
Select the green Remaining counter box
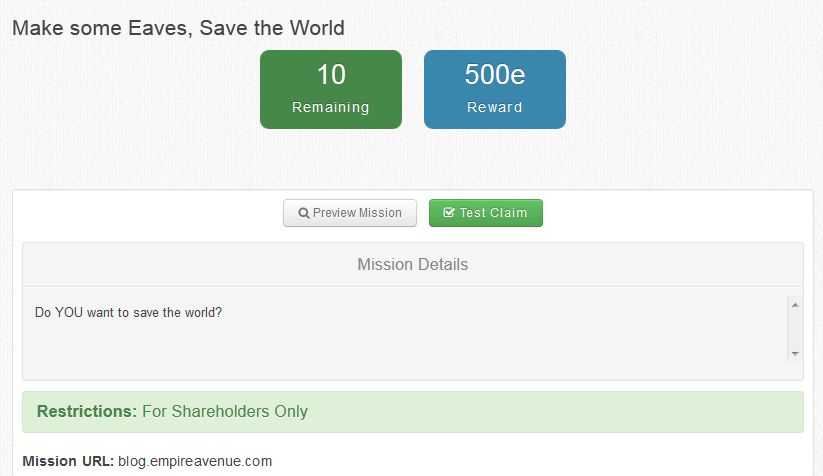point(331,89)
